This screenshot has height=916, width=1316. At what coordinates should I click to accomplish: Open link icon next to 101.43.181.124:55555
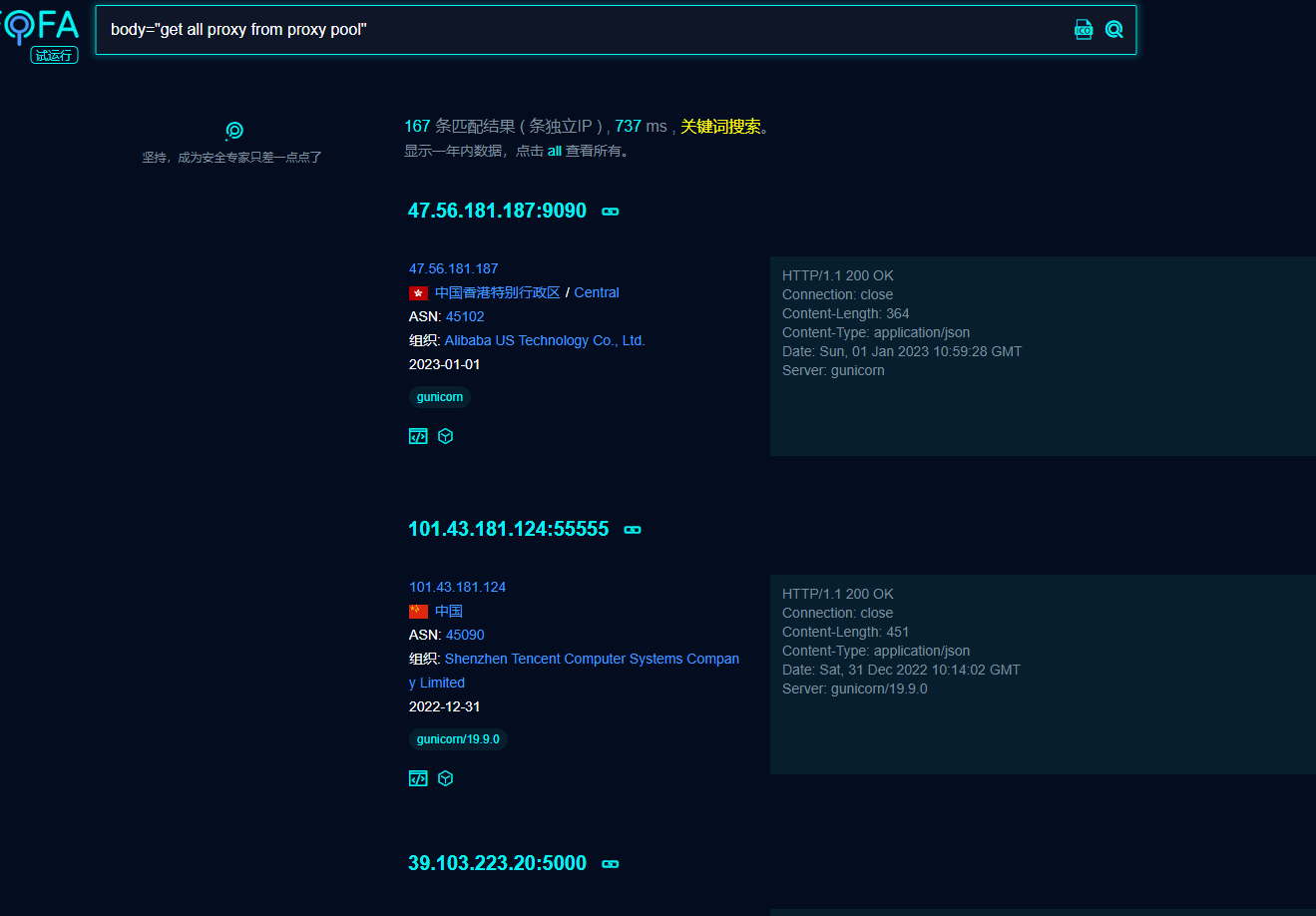coord(633,530)
